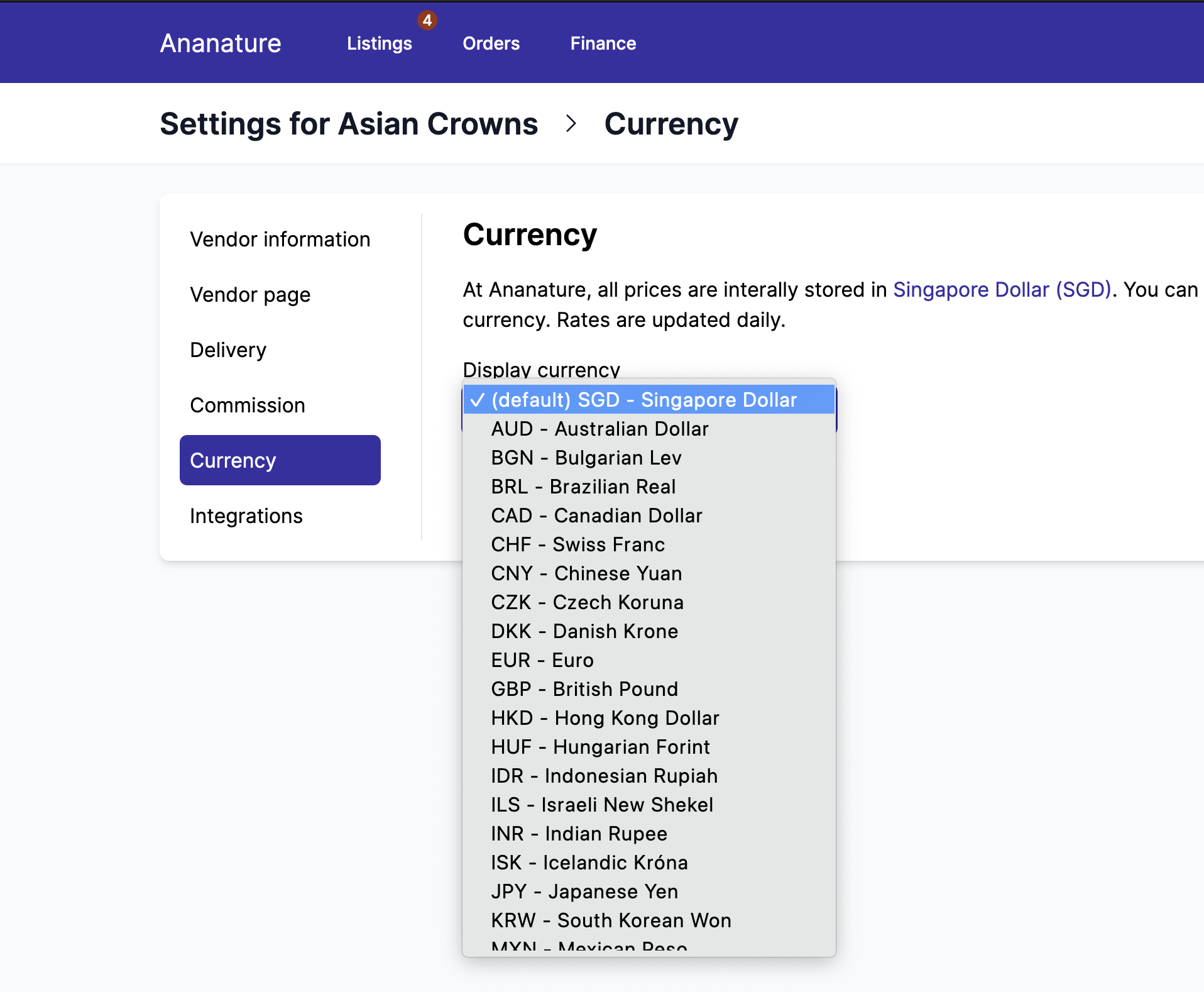This screenshot has height=992, width=1204.
Task: Open the Listings menu
Action: [379, 44]
